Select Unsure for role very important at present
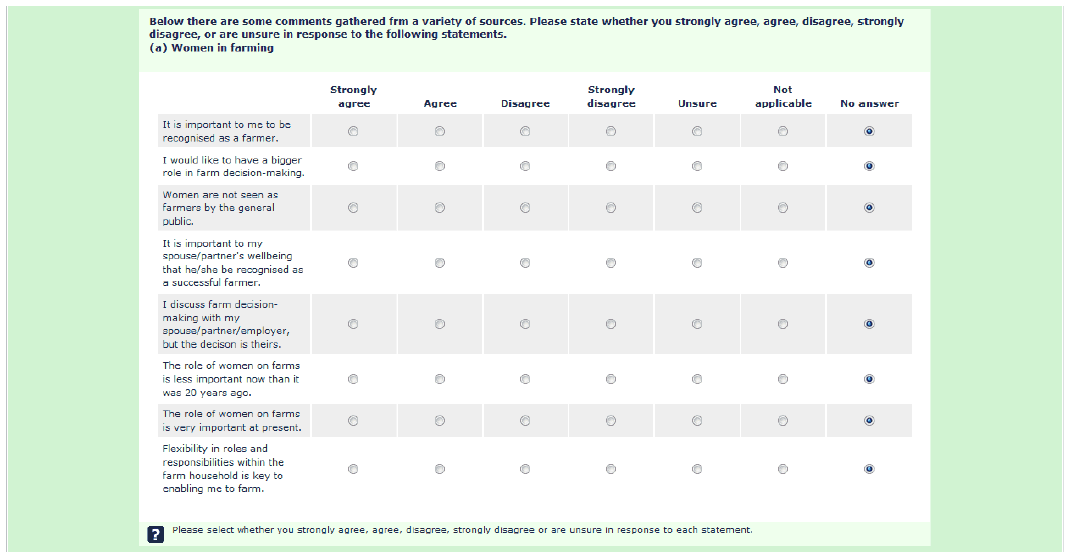 (x=697, y=421)
